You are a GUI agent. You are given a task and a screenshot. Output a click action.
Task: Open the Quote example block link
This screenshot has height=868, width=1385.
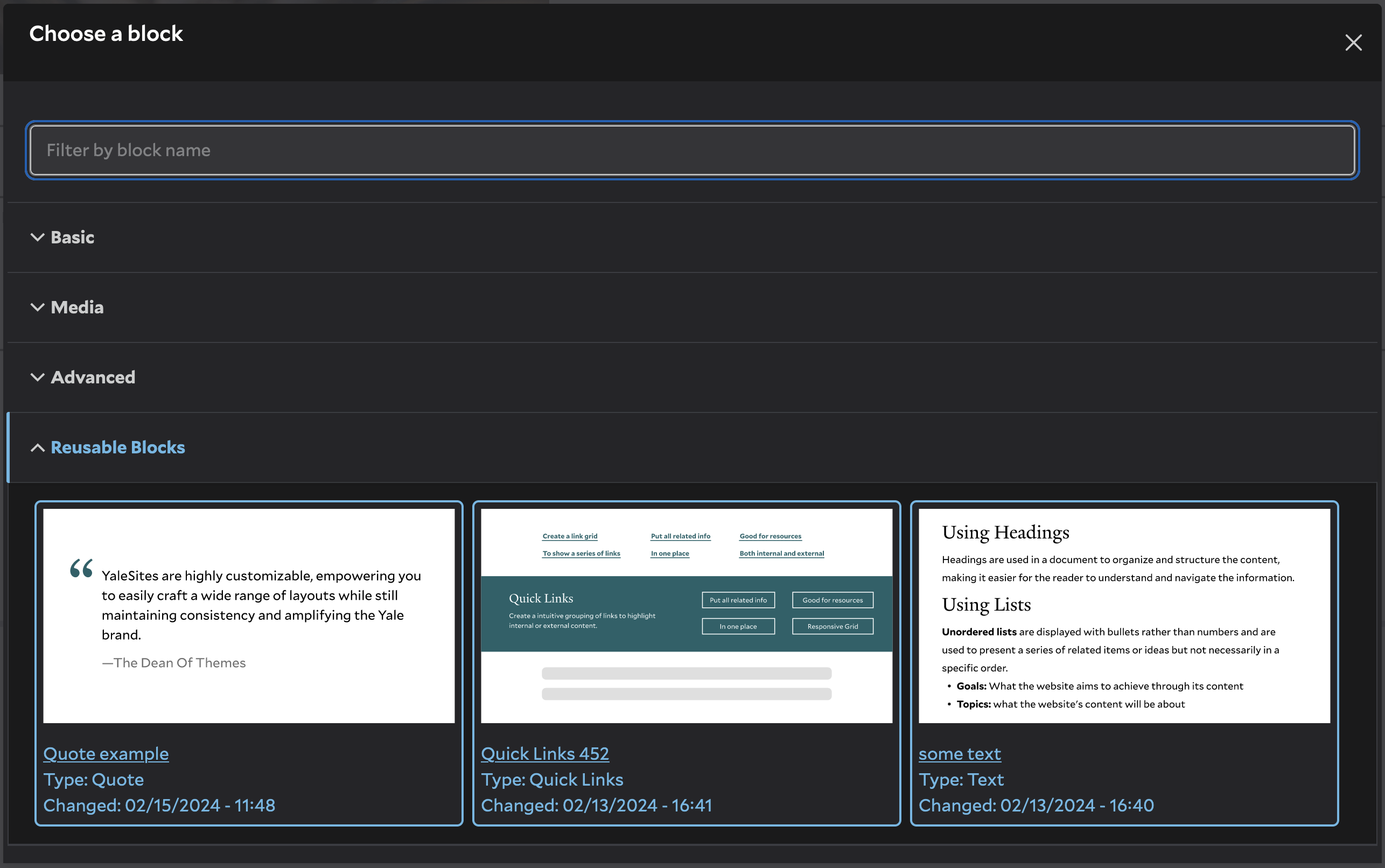pyautogui.click(x=105, y=753)
